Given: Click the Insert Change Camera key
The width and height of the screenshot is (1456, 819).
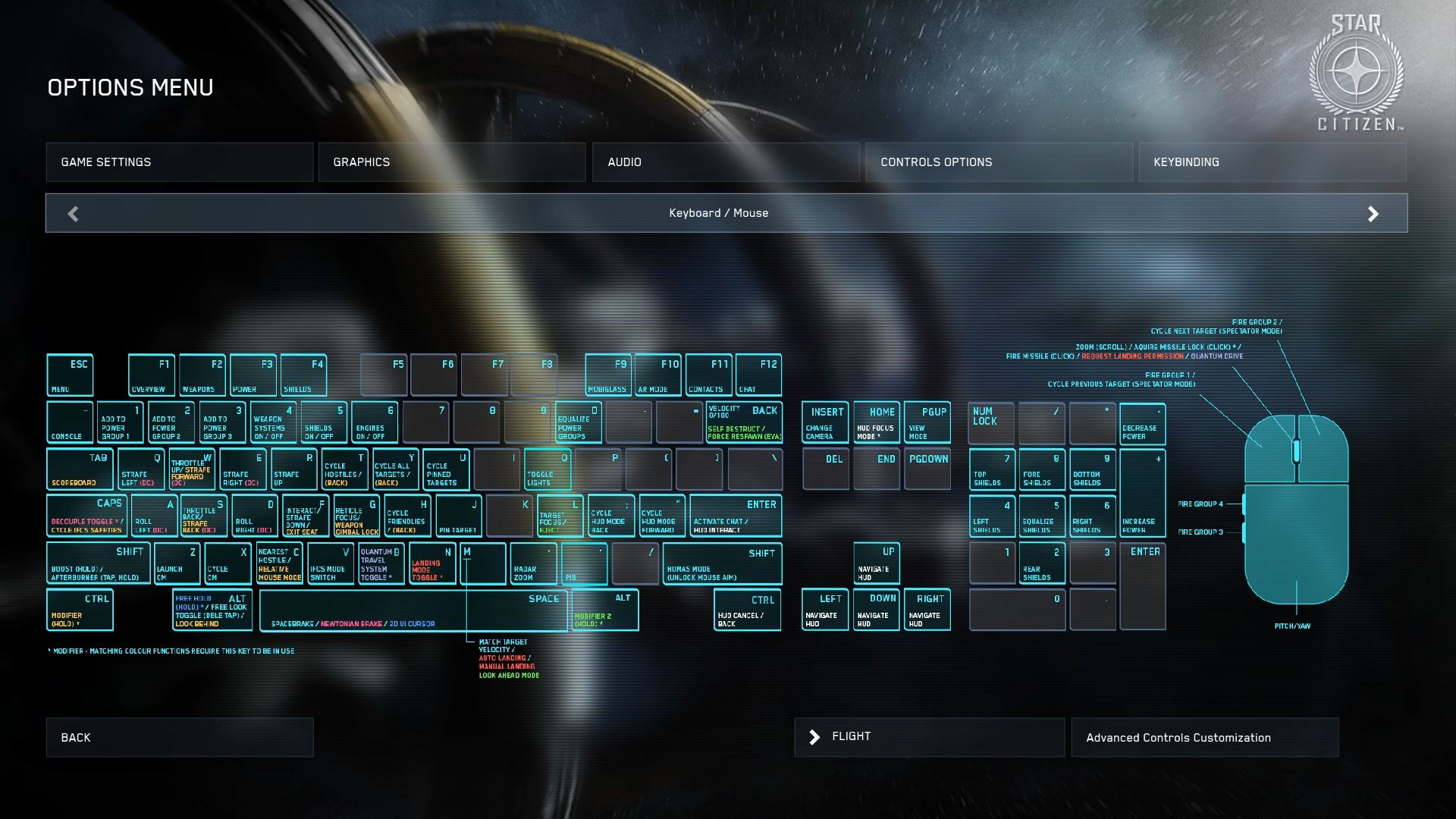Looking at the screenshot, I should tap(824, 422).
